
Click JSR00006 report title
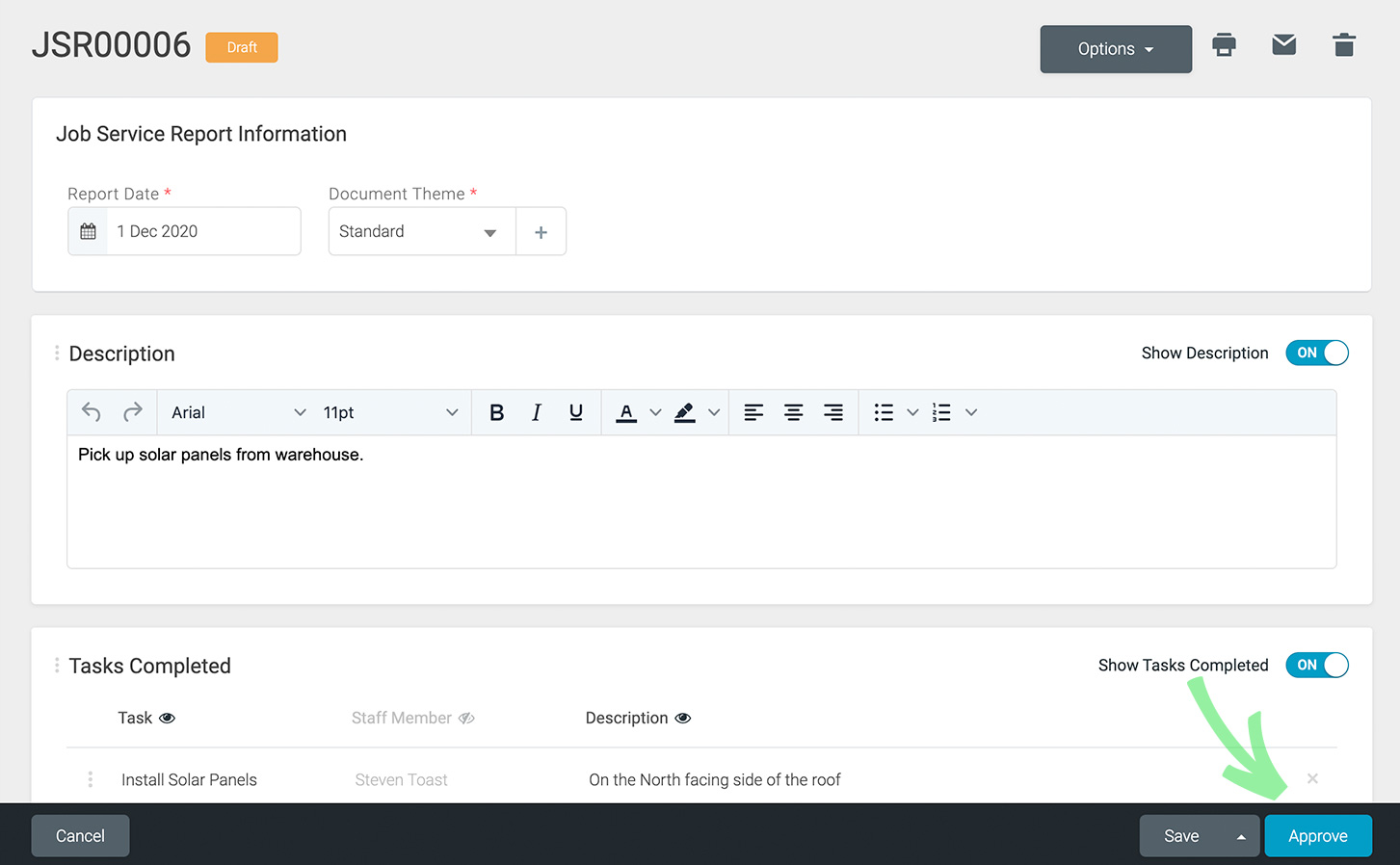pyautogui.click(x=112, y=45)
